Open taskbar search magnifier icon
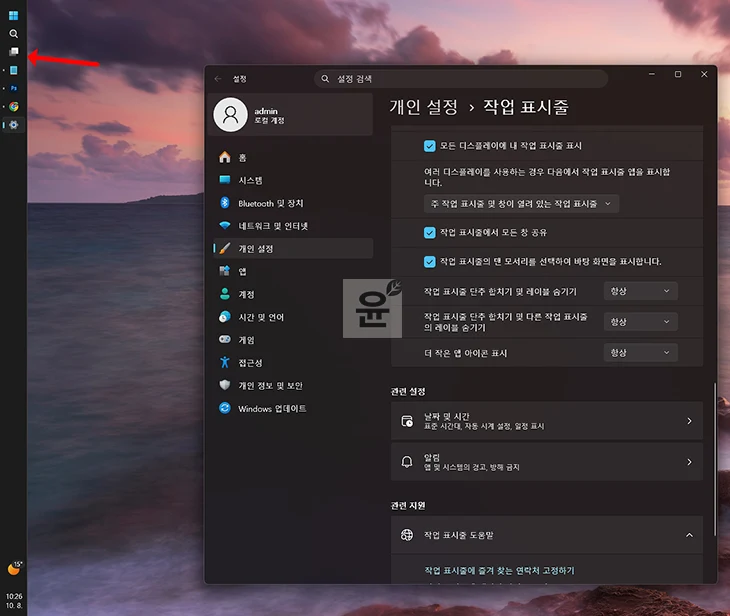The width and height of the screenshot is (730, 616). click(x=14, y=34)
